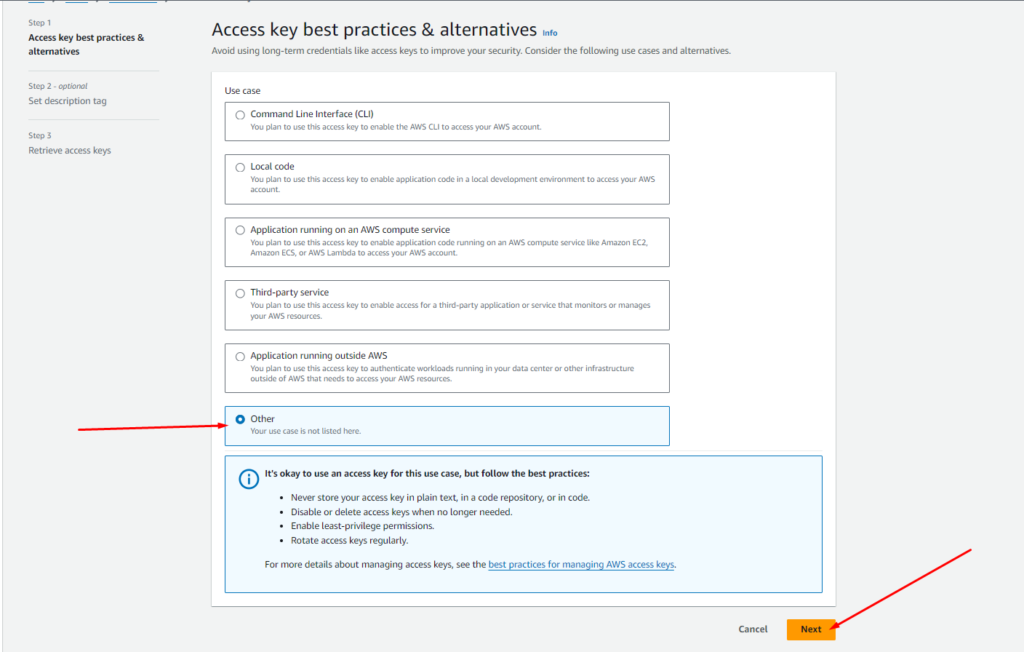Jump to the Set description tag step
This screenshot has width=1024, height=652.
pyautogui.click(x=67, y=101)
